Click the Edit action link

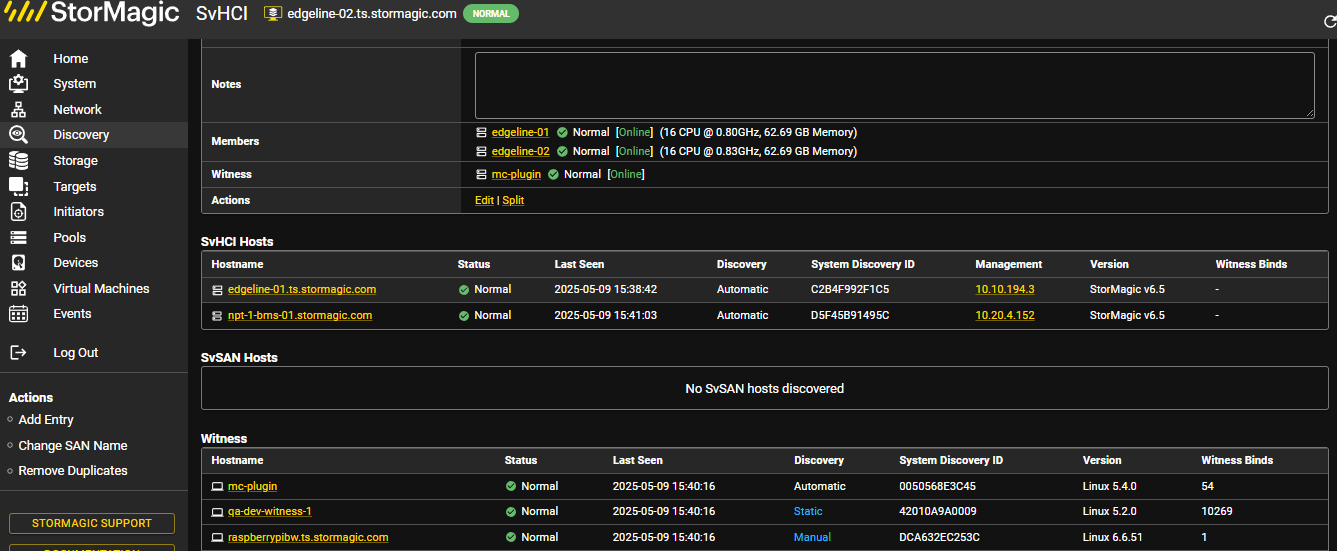point(484,200)
